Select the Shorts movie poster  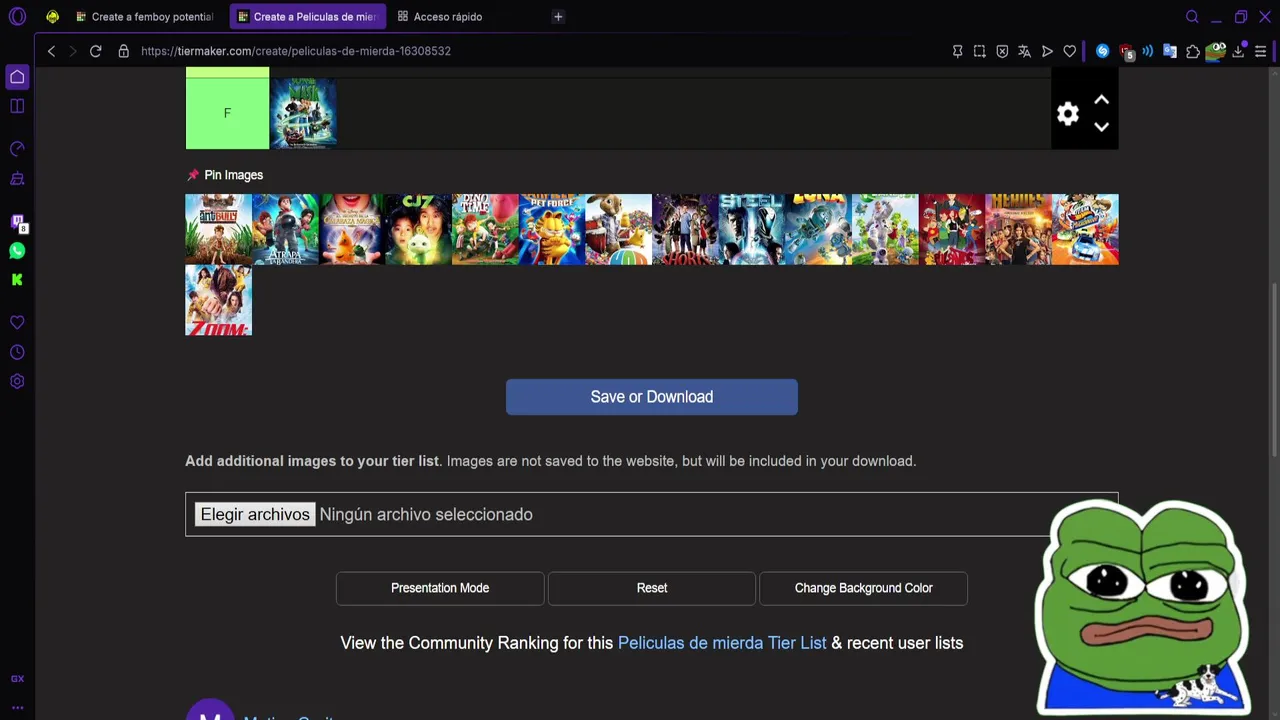tap(685, 230)
